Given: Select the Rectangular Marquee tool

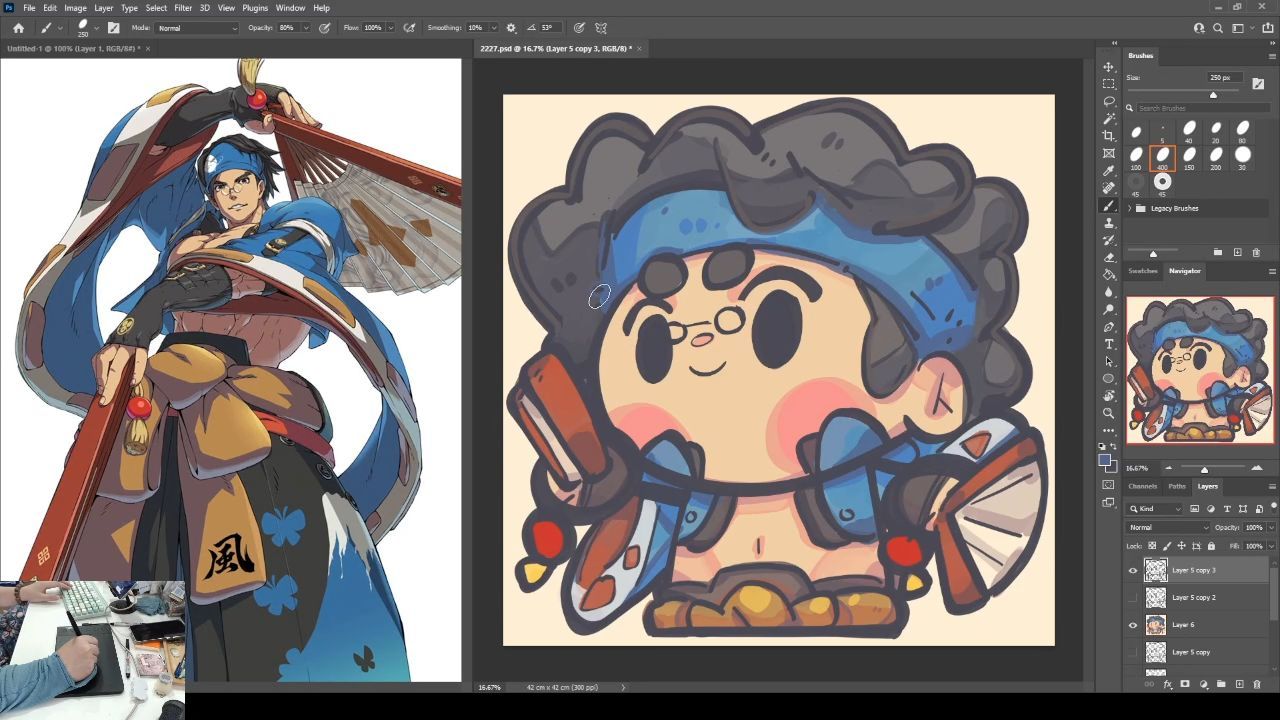Looking at the screenshot, I should [1108, 84].
